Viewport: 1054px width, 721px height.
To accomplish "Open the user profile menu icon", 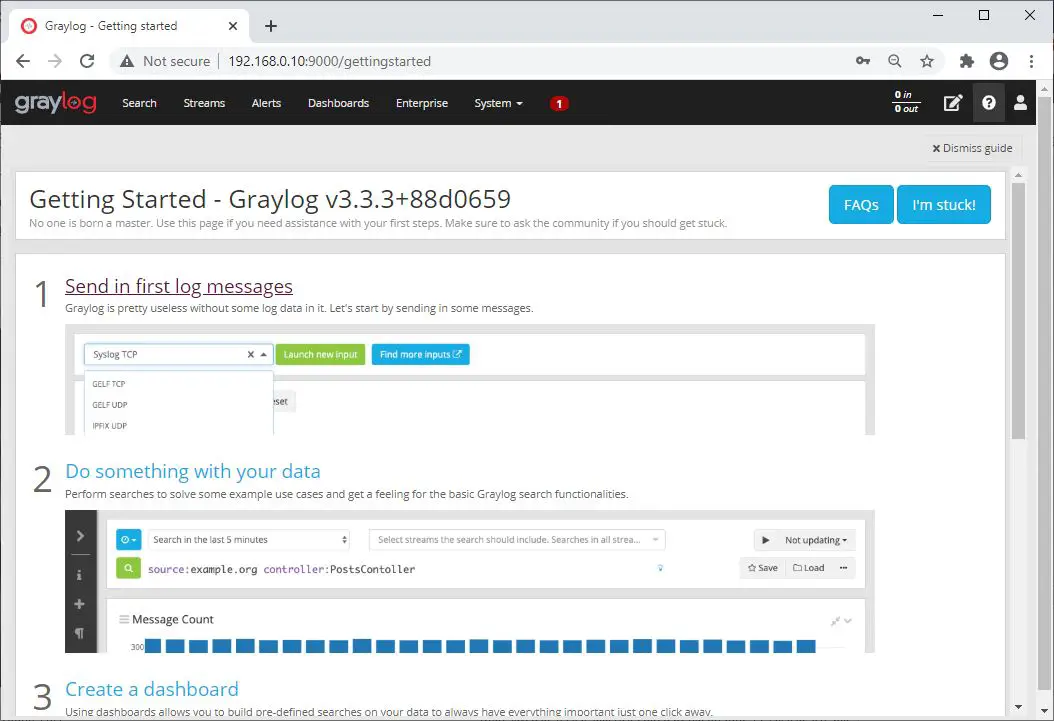I will (x=1020, y=103).
